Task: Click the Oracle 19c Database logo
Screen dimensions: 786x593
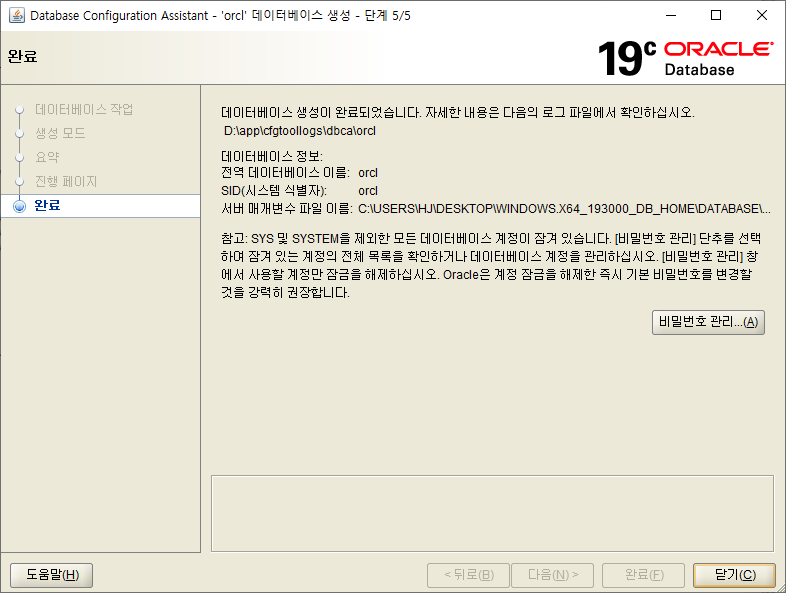Action: tap(685, 59)
